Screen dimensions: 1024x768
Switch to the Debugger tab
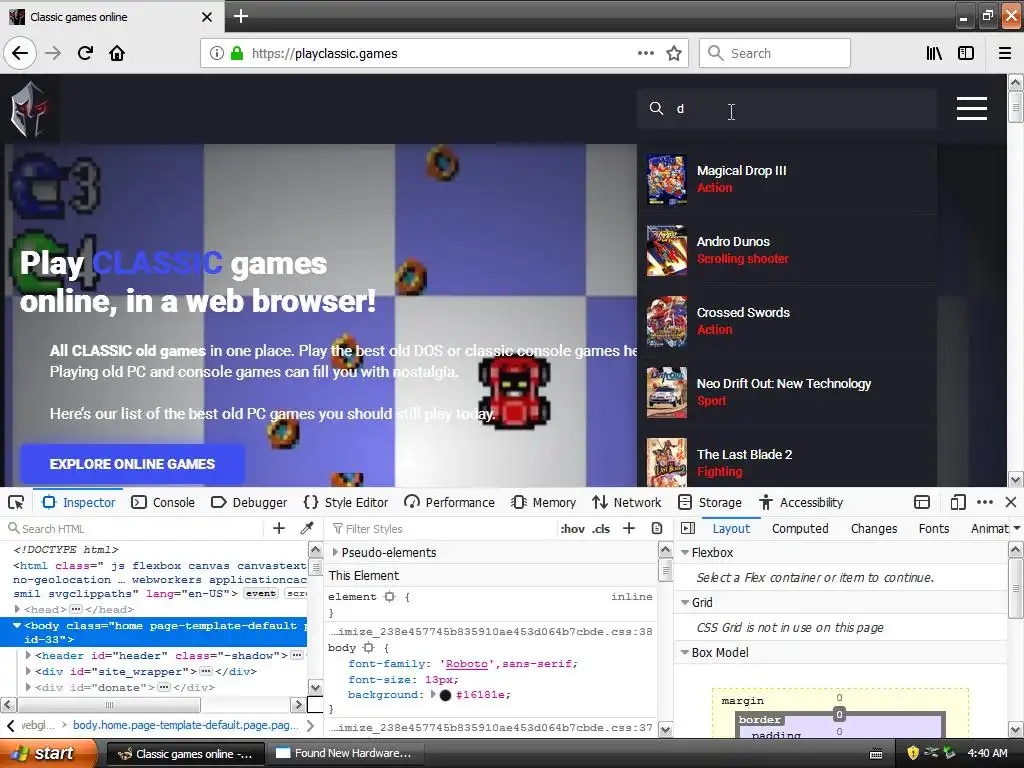(x=249, y=502)
